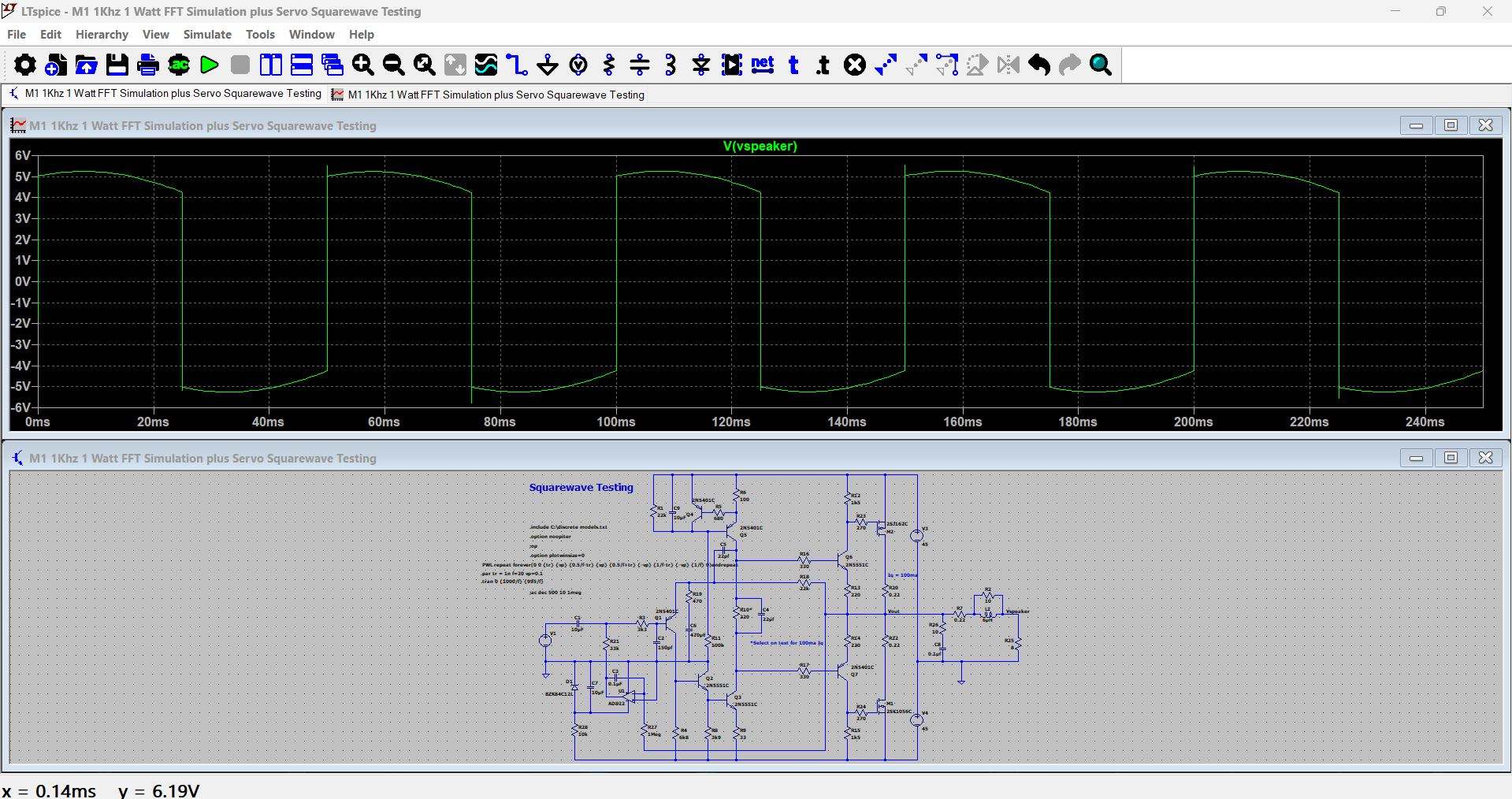The height and width of the screenshot is (799, 1512).
Task: Open the View menu
Action: [x=155, y=35]
